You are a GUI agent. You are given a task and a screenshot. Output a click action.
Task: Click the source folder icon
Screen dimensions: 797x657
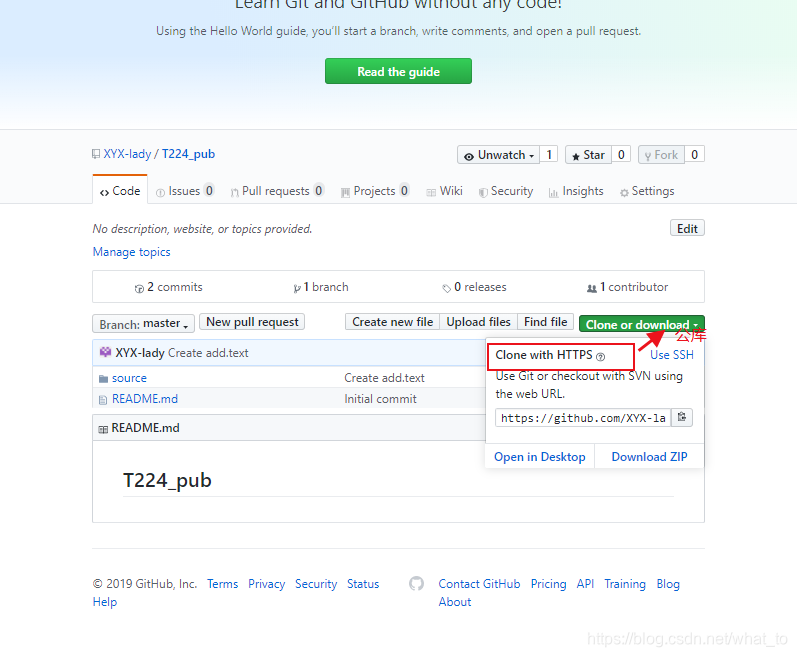(103, 379)
